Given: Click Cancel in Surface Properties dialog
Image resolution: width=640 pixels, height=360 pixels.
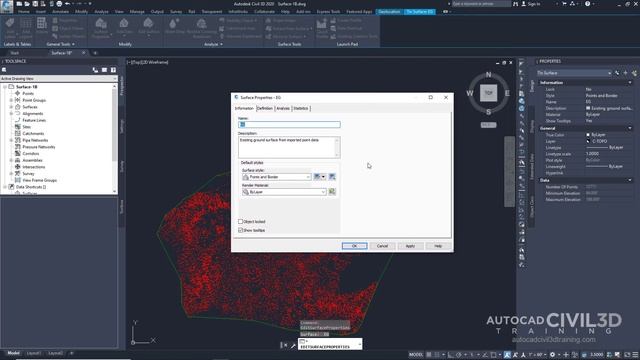Looking at the screenshot, I should pyautogui.click(x=382, y=246).
